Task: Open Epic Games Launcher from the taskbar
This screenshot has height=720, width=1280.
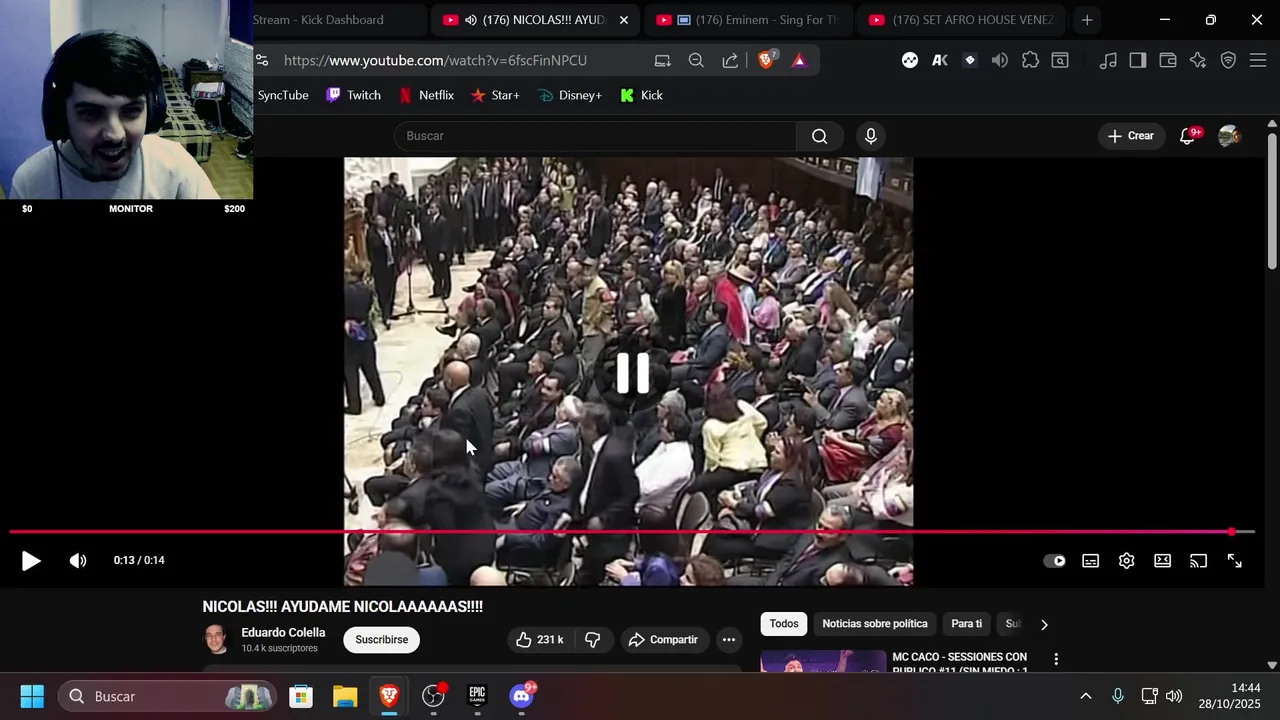Action: [477, 696]
